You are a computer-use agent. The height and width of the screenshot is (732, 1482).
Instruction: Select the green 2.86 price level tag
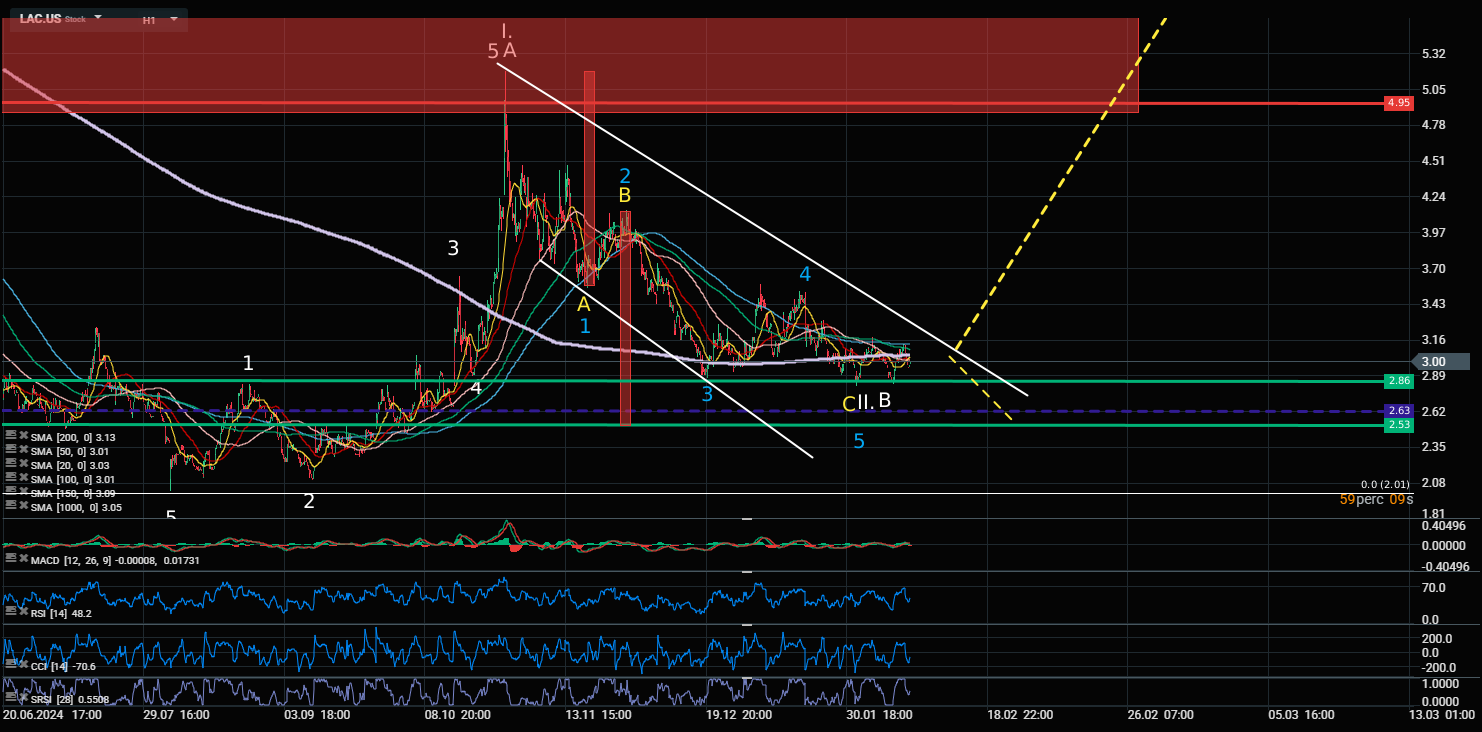pyautogui.click(x=1398, y=381)
